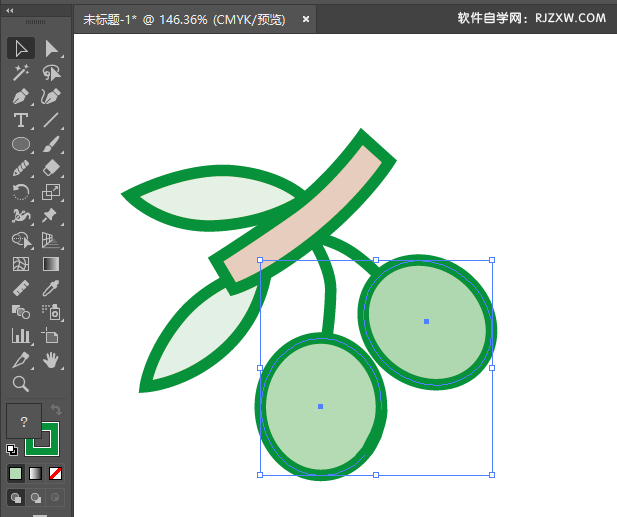Click center point of upper-right olive
The width and height of the screenshot is (617, 517).
tap(426, 321)
